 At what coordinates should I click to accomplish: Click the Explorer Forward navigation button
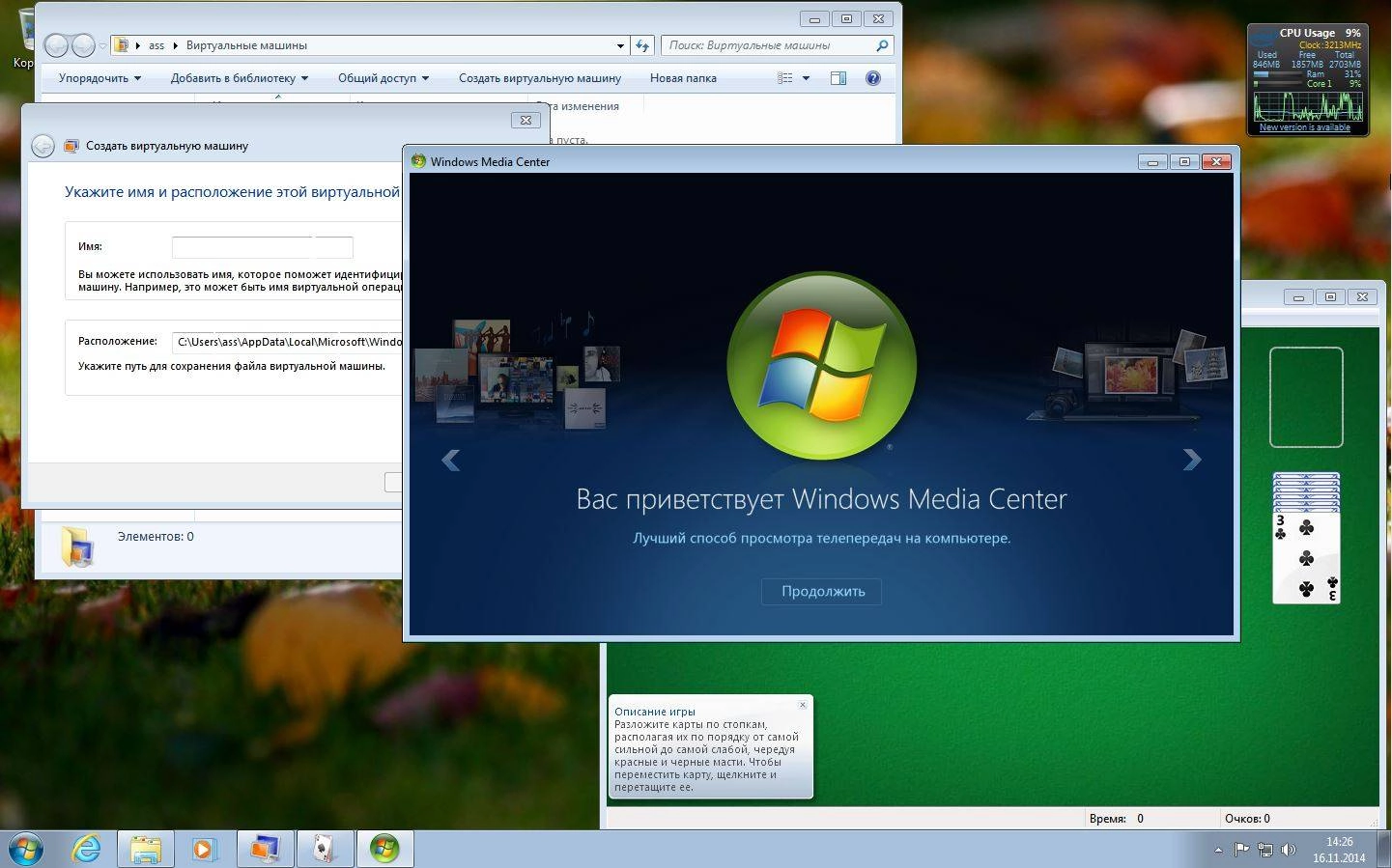coord(83,44)
